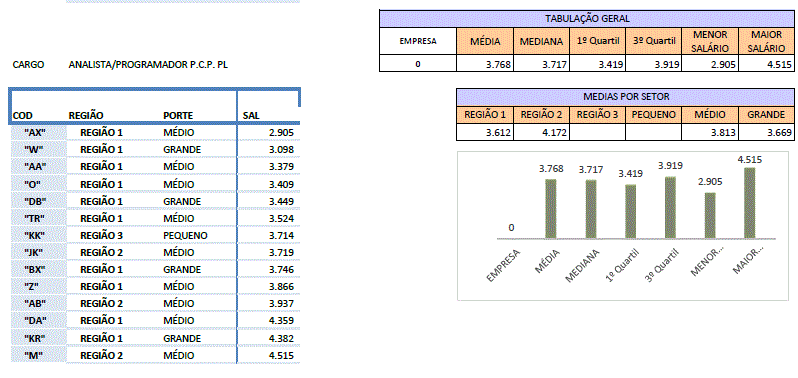Select the 1º Quartil header cell in table

click(x=598, y=42)
